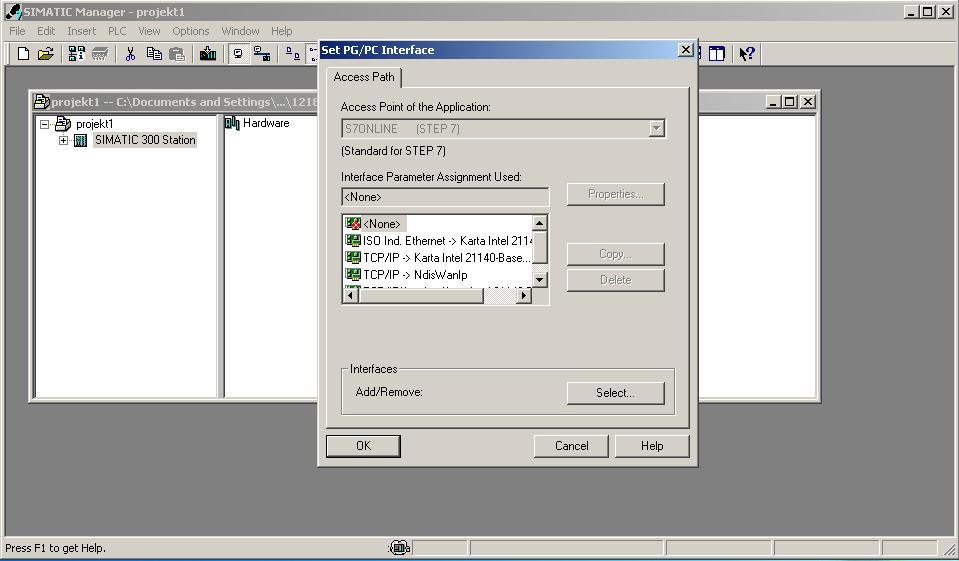The height and width of the screenshot is (561, 959).
Task: Open the Help menu
Action: point(281,31)
